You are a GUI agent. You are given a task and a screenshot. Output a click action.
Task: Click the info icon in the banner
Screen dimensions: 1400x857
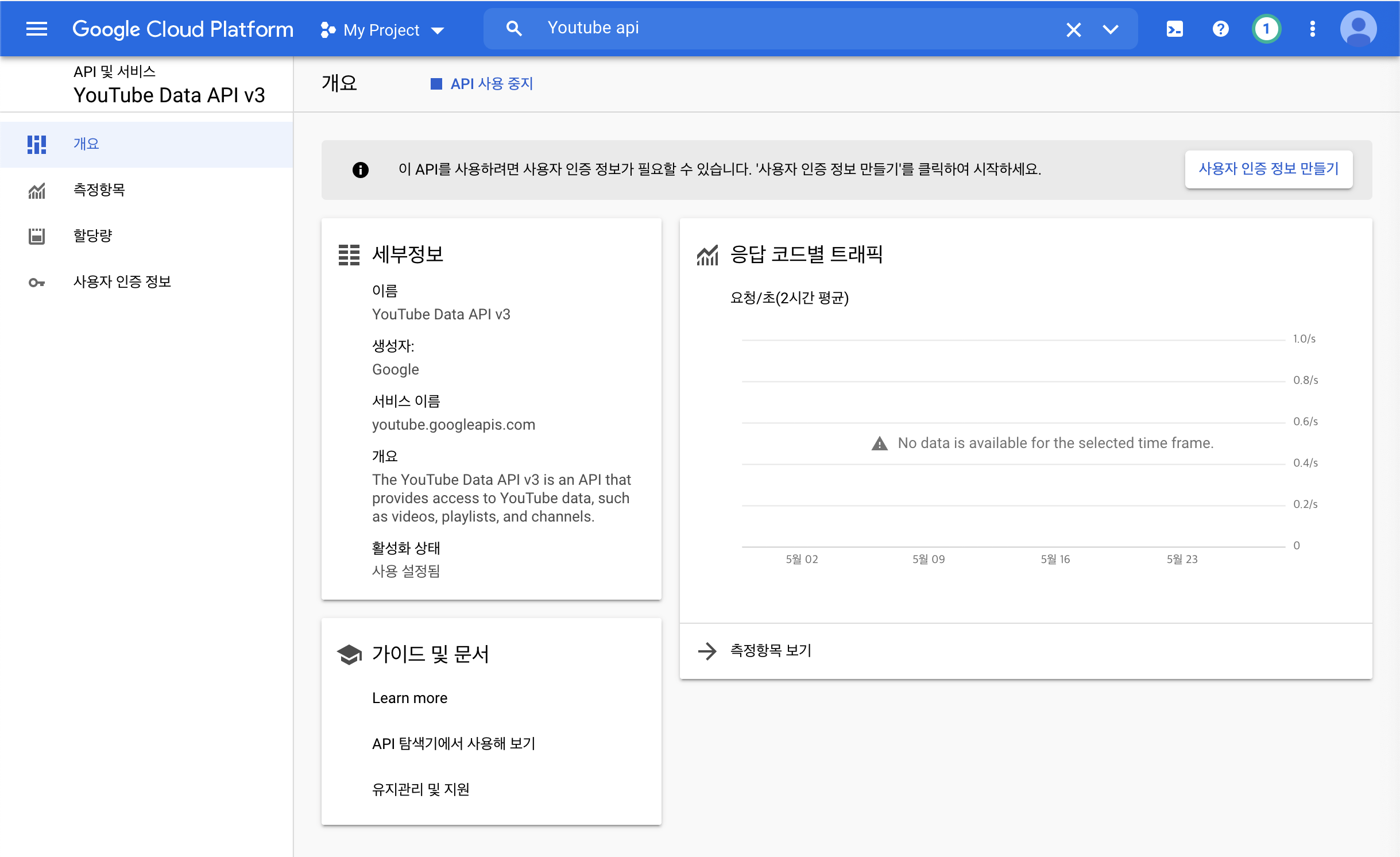click(360, 169)
